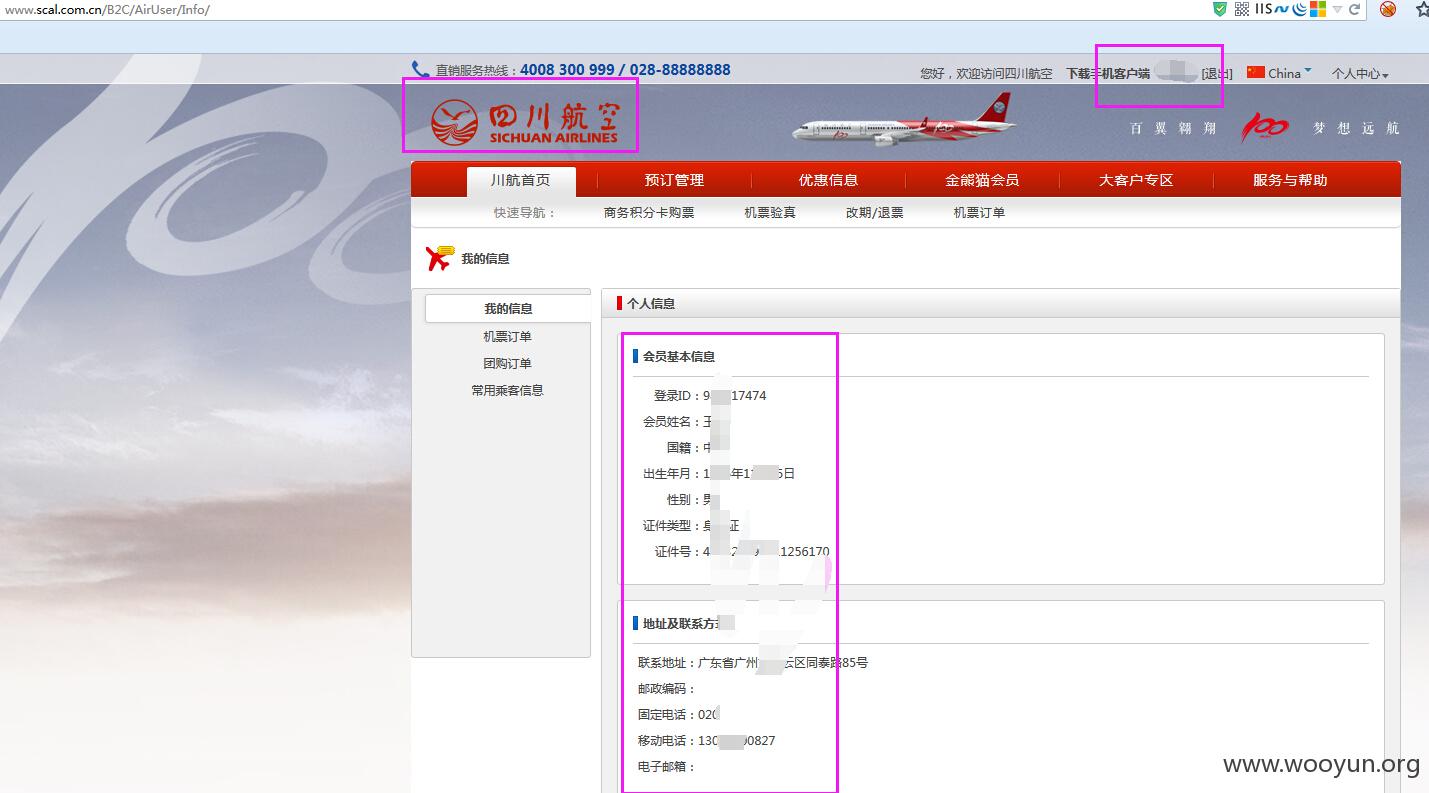
Task: Click the 联系地址 address row
Action: [753, 662]
